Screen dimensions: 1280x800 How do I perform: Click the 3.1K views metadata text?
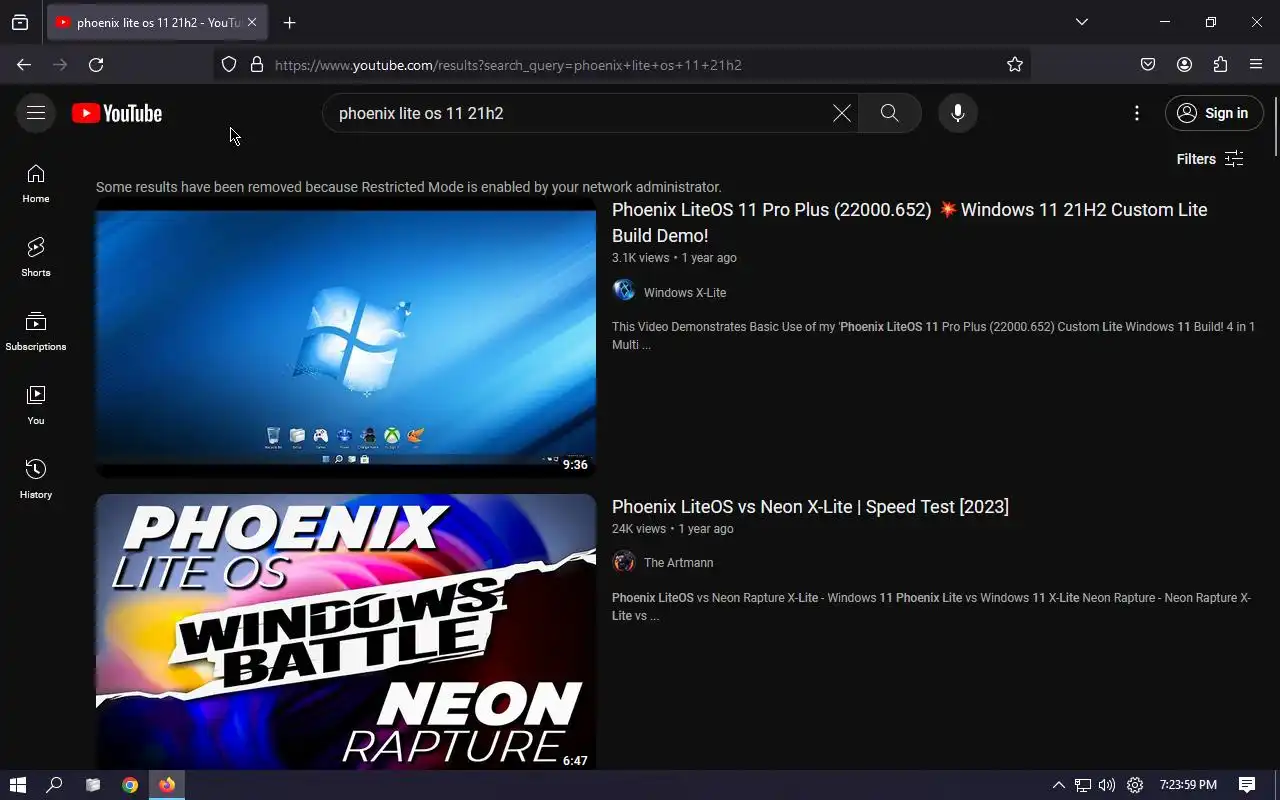click(640, 258)
